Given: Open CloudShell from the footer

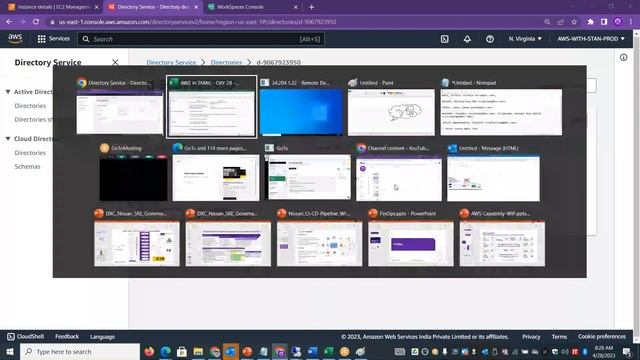Looking at the screenshot, I should pos(25,337).
